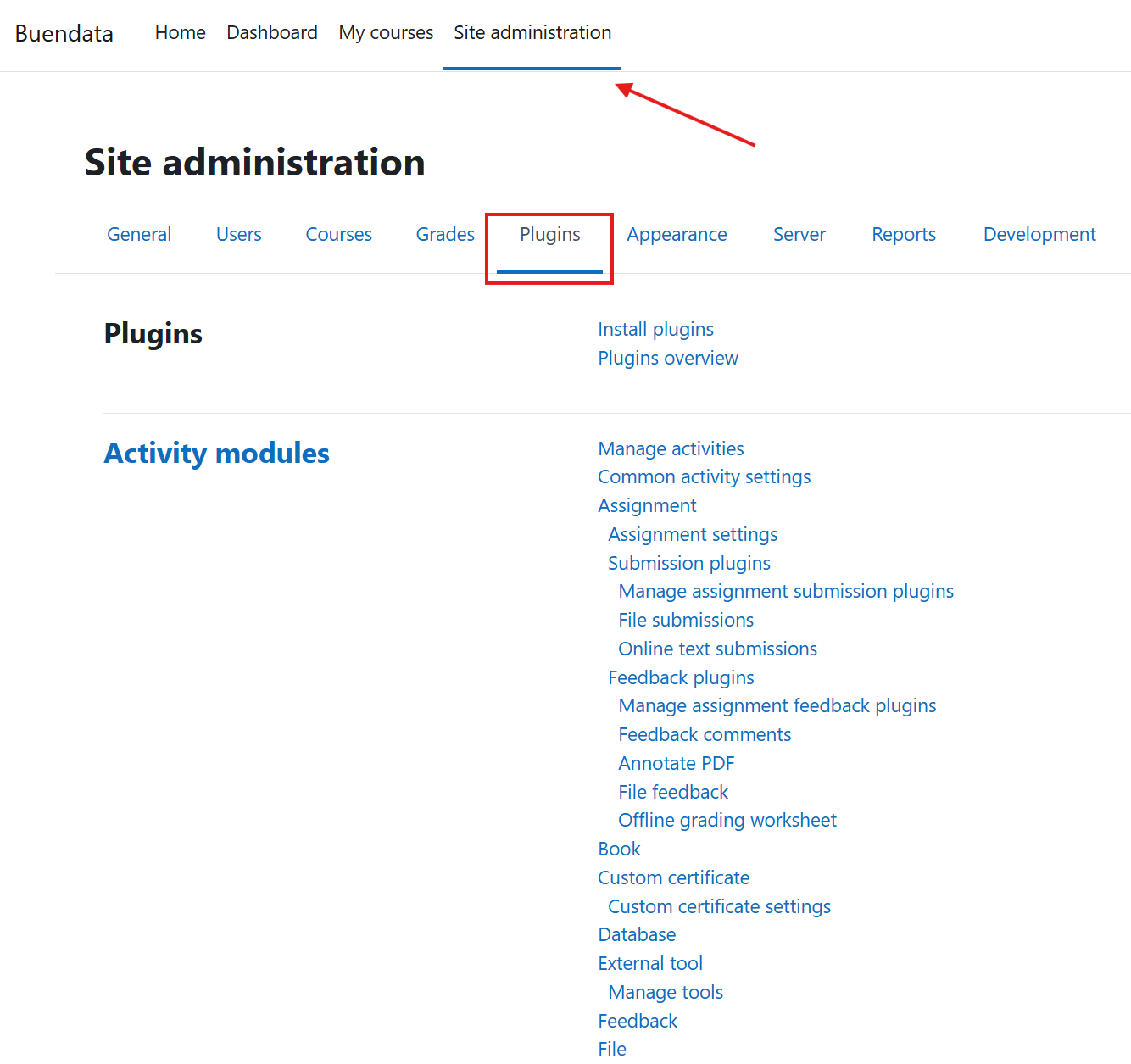Open Manage assignment submission plugins

[x=786, y=591]
